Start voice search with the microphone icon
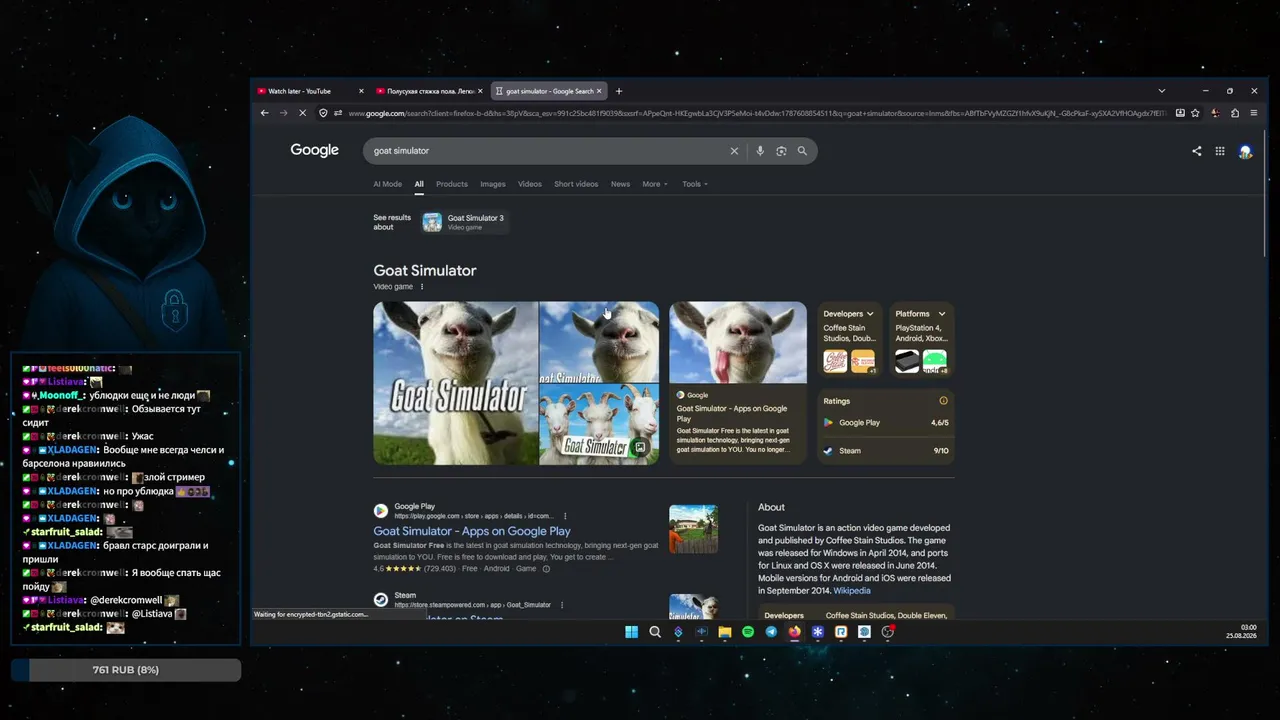1280x720 pixels. (760, 151)
